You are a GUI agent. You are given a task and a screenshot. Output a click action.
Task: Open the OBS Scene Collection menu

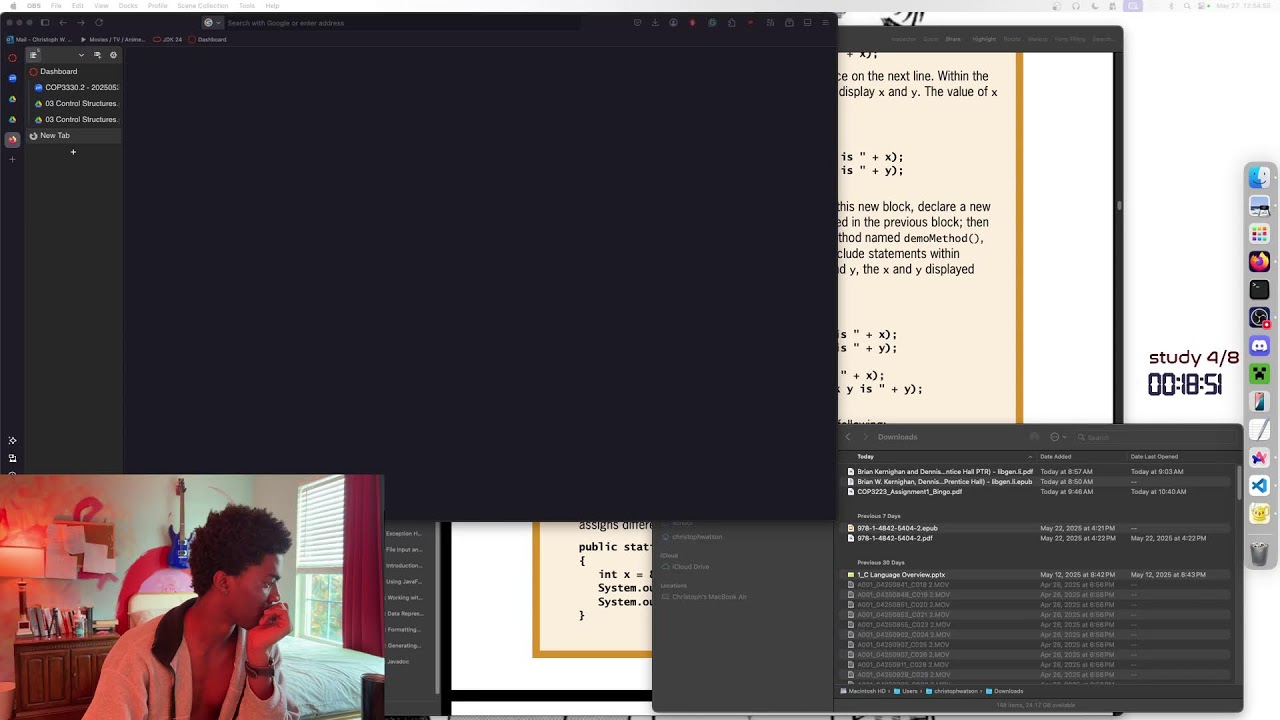[x=202, y=6]
